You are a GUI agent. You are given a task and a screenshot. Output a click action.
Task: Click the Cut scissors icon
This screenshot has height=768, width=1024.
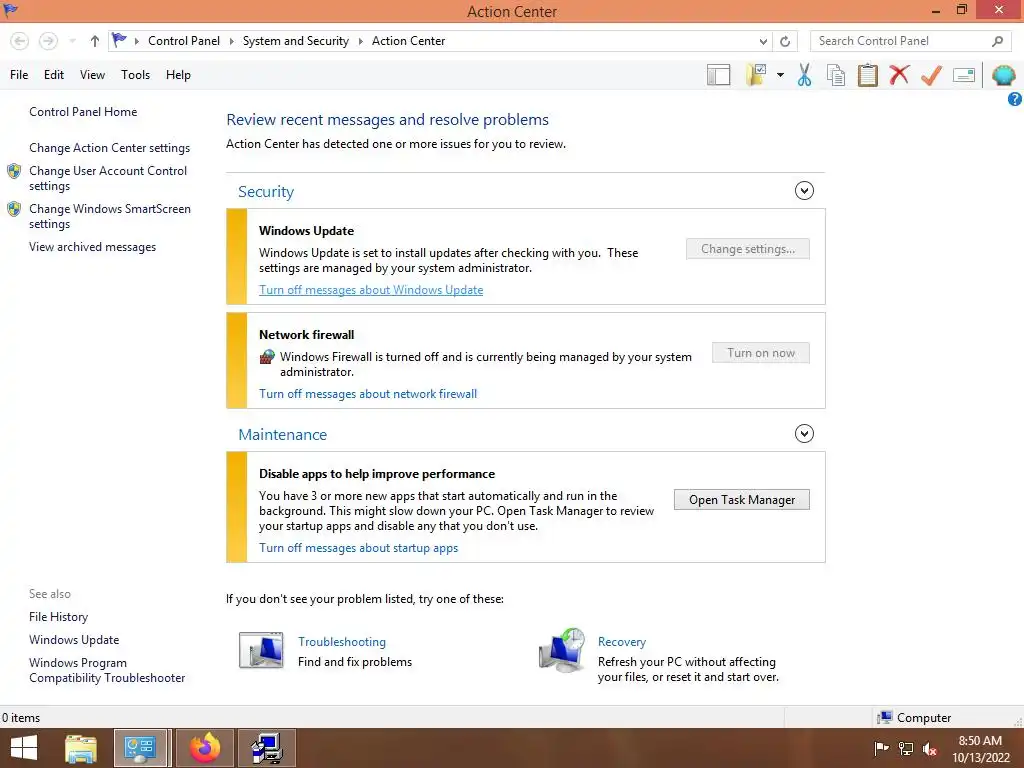(805, 75)
